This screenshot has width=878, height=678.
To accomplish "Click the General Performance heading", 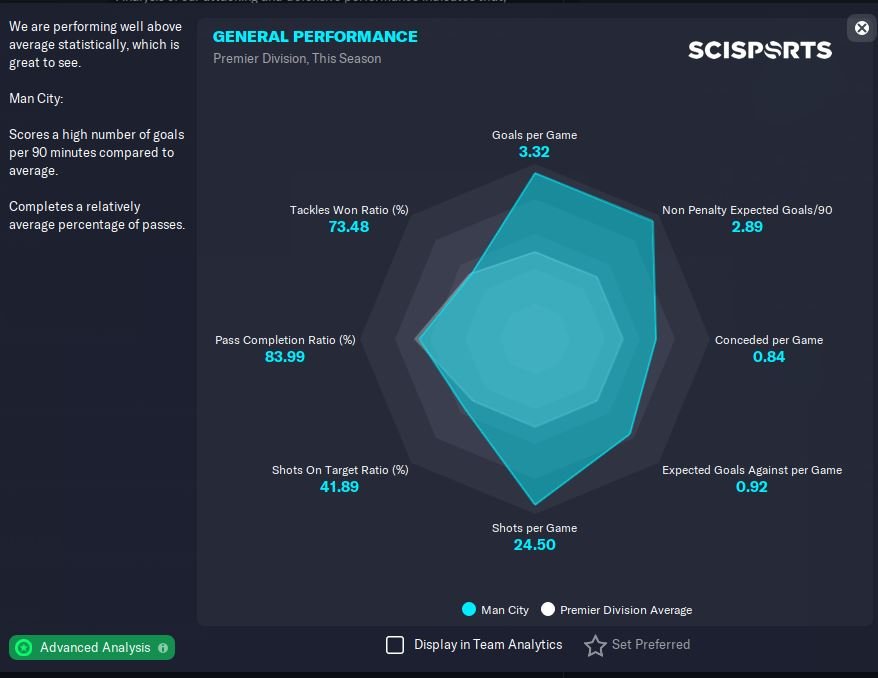I will 315,36.
